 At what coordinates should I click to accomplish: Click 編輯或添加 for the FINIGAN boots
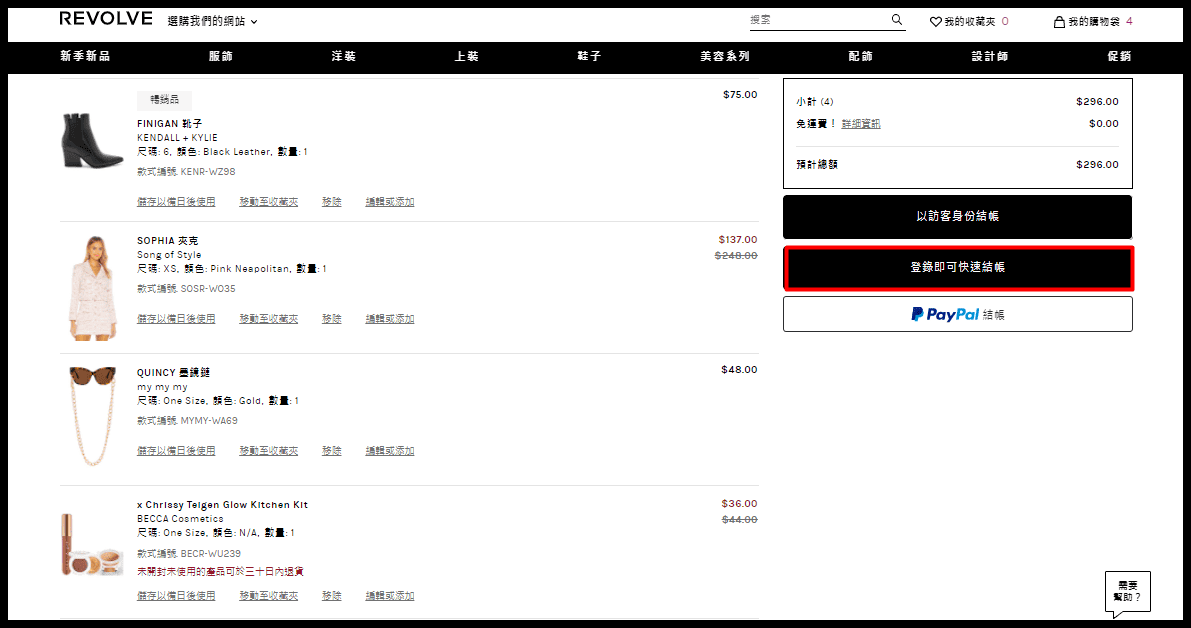pyautogui.click(x=389, y=202)
